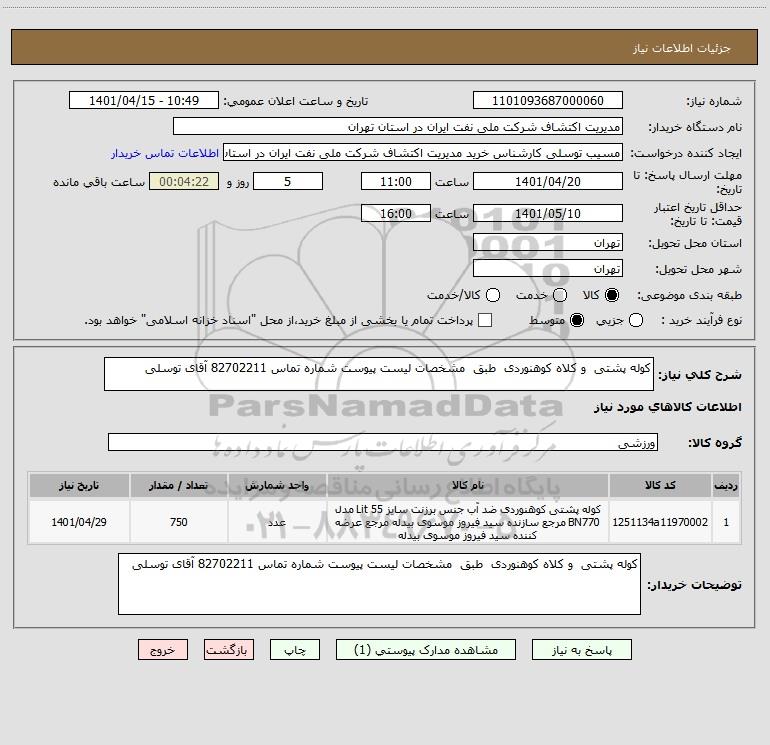Select the کالا/خدمت radio button
This screenshot has height=745, width=770.
tap(493, 295)
